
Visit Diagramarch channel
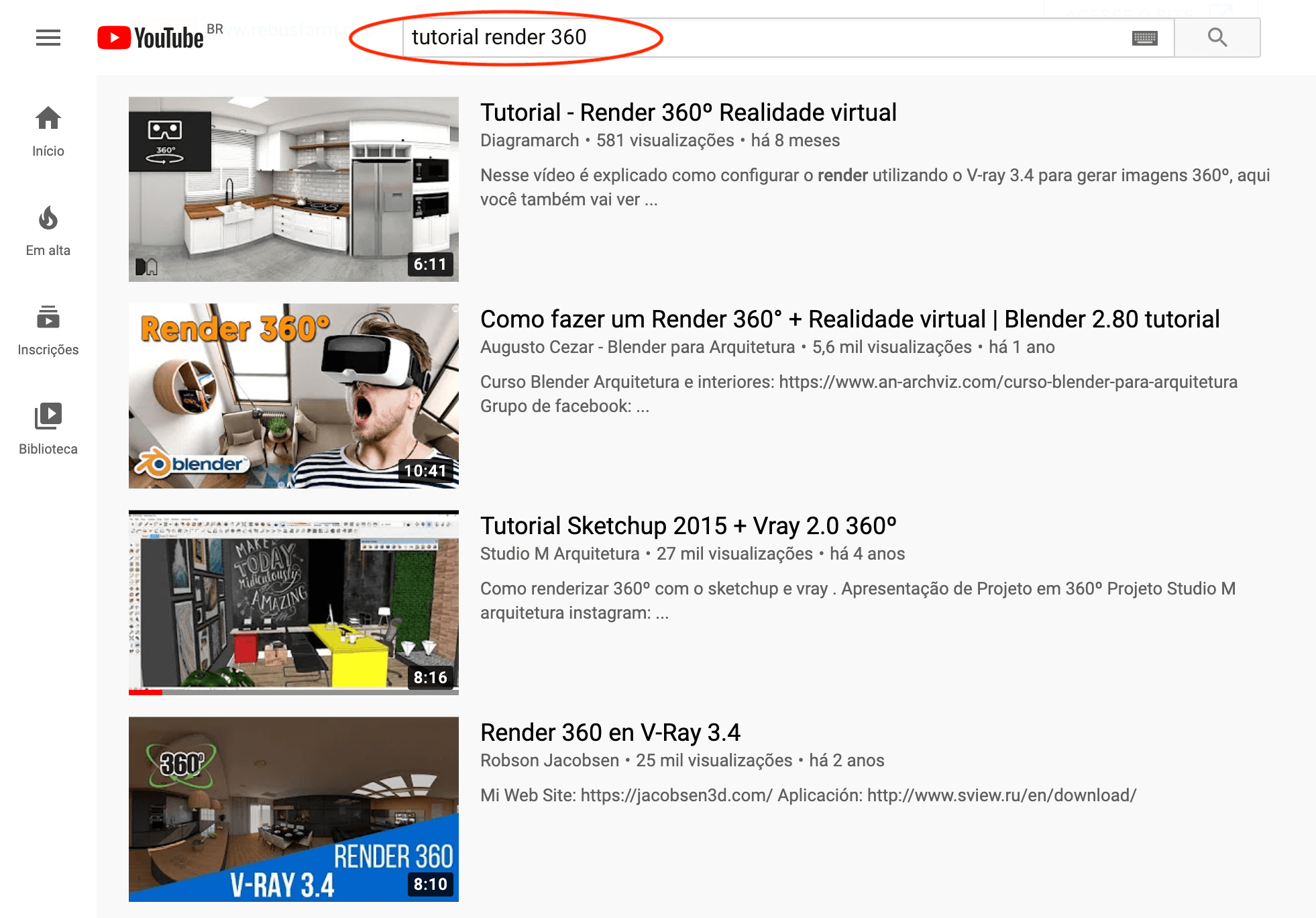tap(529, 141)
